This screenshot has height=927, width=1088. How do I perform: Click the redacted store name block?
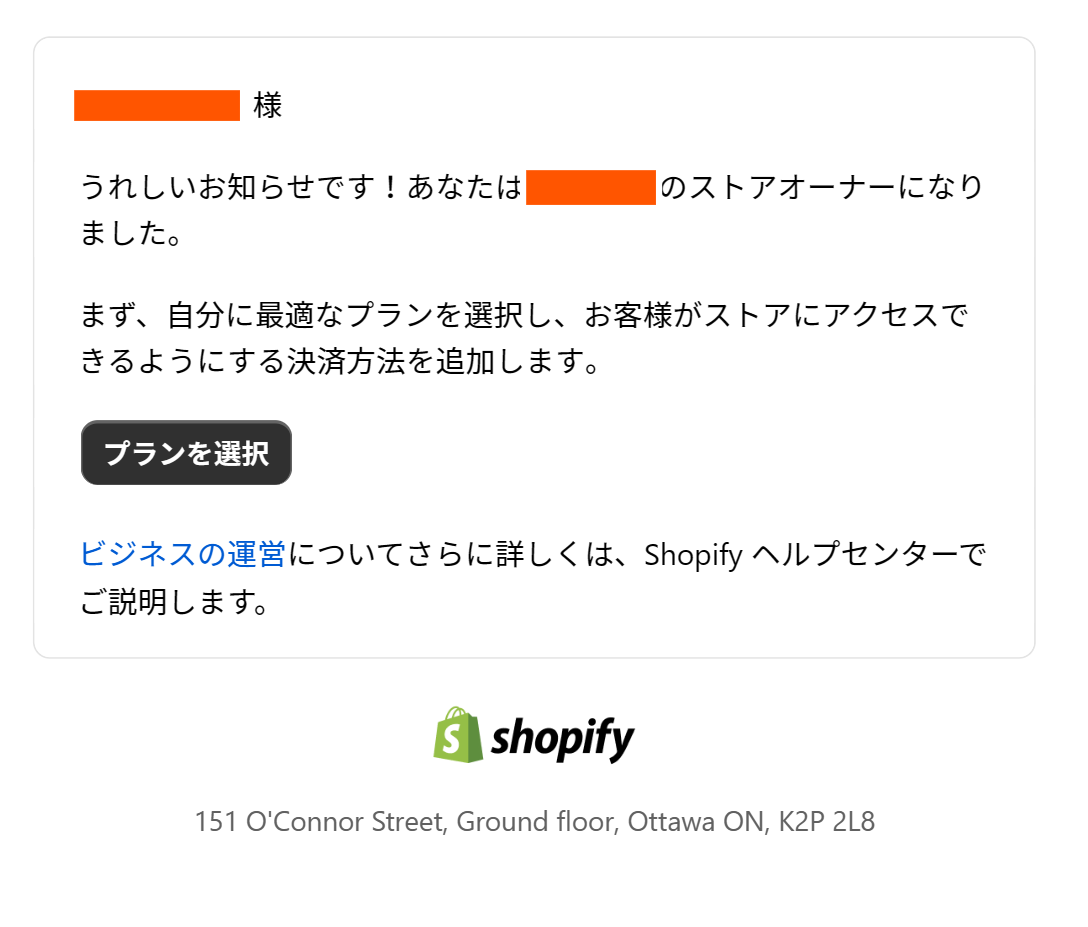(590, 188)
